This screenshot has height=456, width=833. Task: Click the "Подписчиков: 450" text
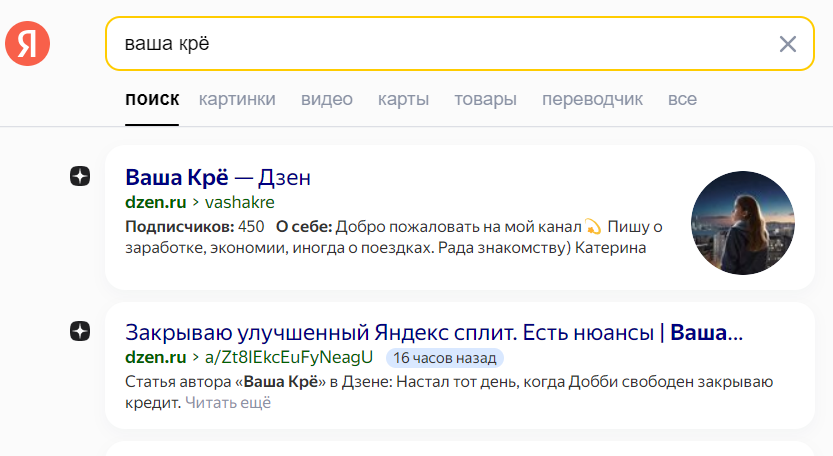(194, 227)
